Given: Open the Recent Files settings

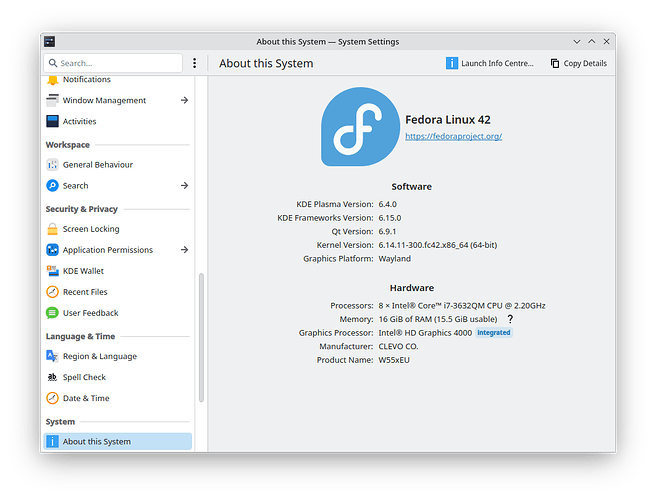Looking at the screenshot, I should 118,292.
